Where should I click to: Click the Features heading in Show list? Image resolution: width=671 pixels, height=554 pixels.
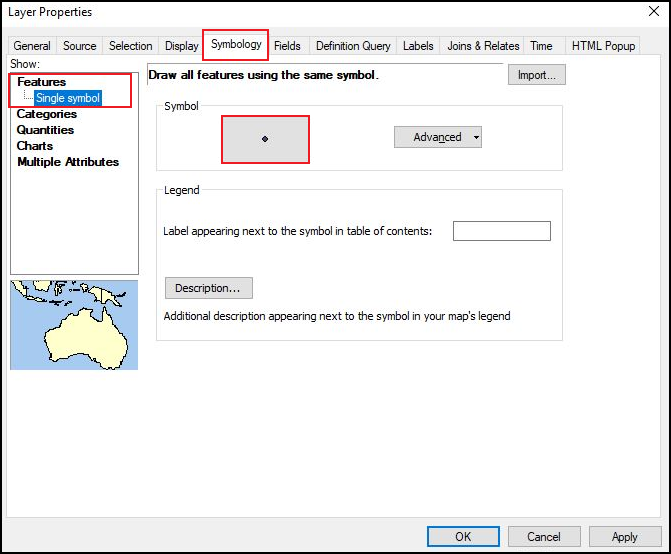tap(42, 82)
